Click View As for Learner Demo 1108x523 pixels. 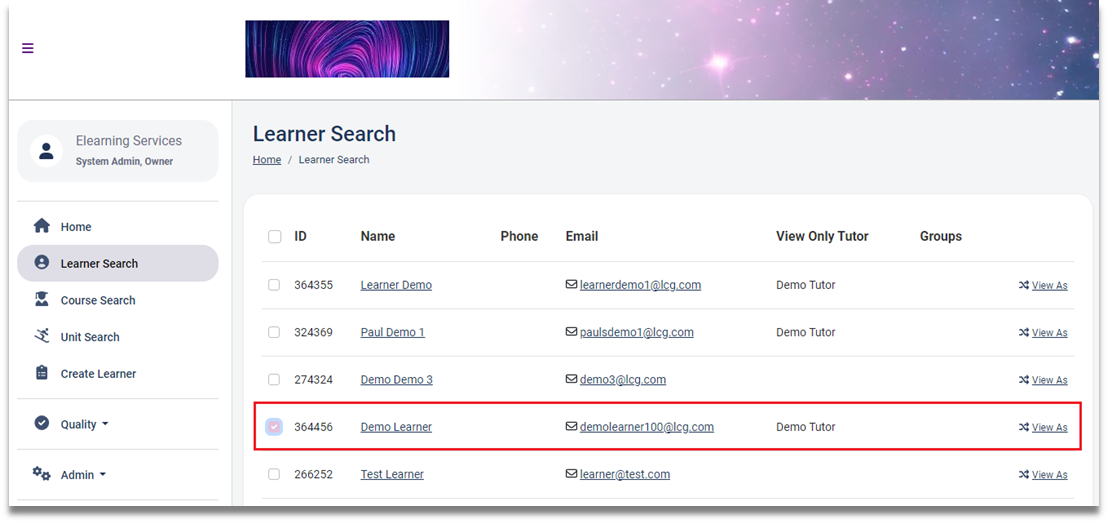[x=1049, y=286]
